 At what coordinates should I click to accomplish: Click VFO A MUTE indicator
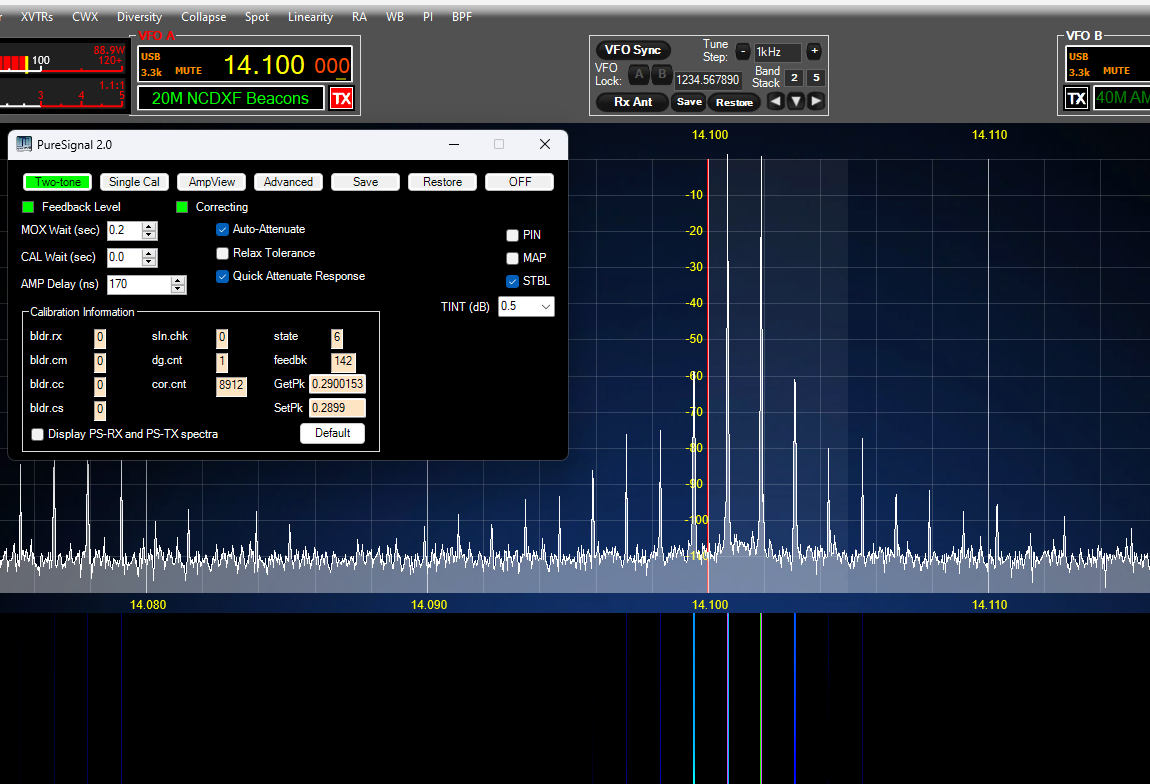(188, 71)
